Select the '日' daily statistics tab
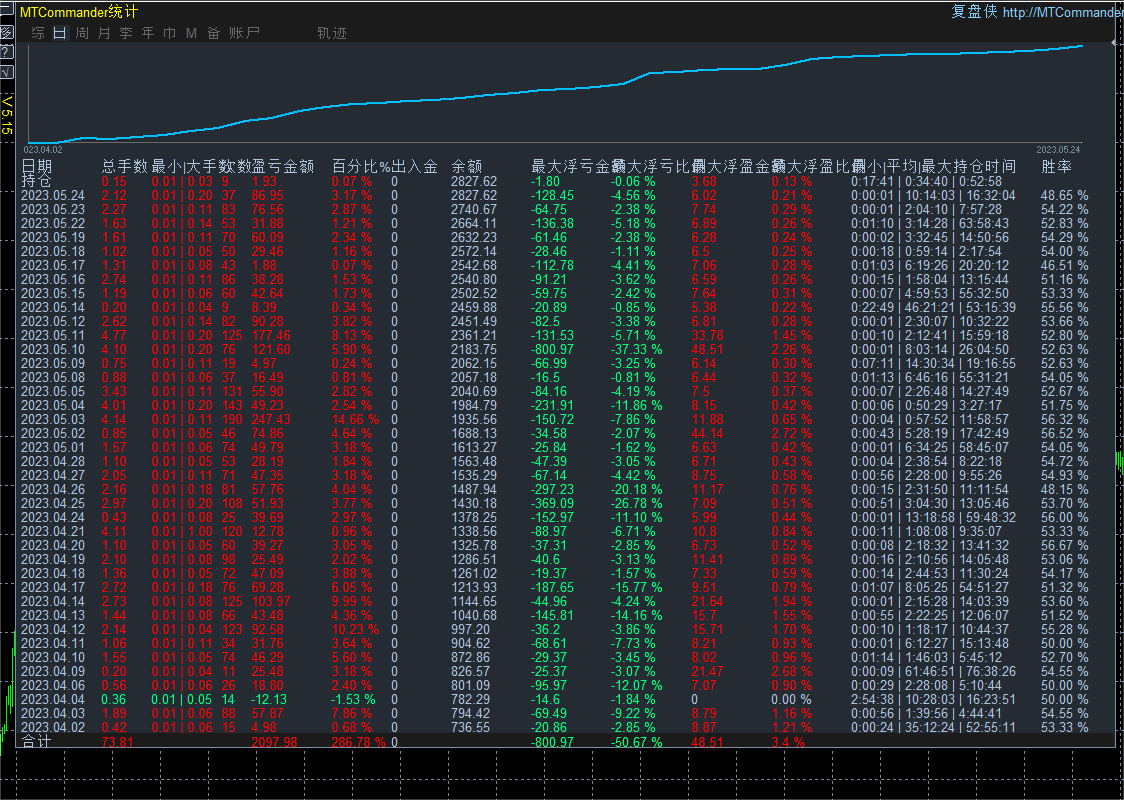This screenshot has width=1124, height=800. (x=60, y=33)
